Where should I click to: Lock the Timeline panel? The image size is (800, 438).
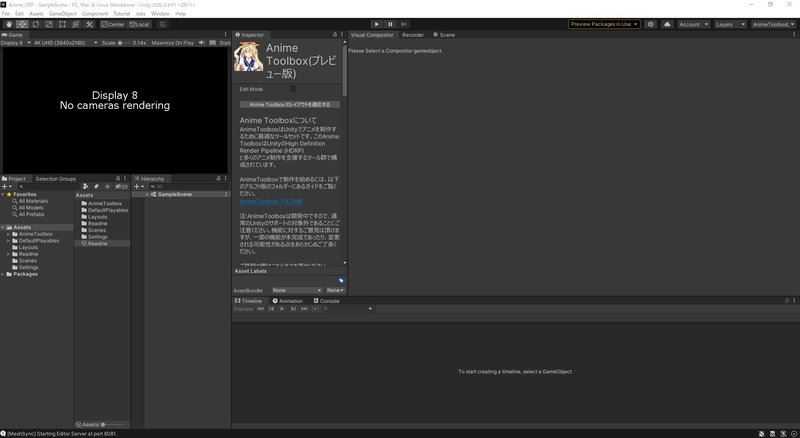pos(787,301)
